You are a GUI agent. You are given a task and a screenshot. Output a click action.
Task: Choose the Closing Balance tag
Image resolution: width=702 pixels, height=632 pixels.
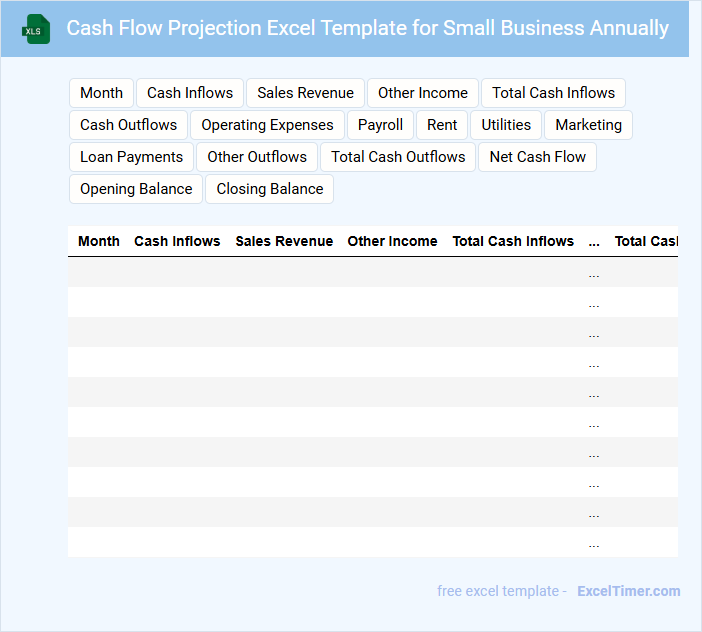click(x=270, y=189)
